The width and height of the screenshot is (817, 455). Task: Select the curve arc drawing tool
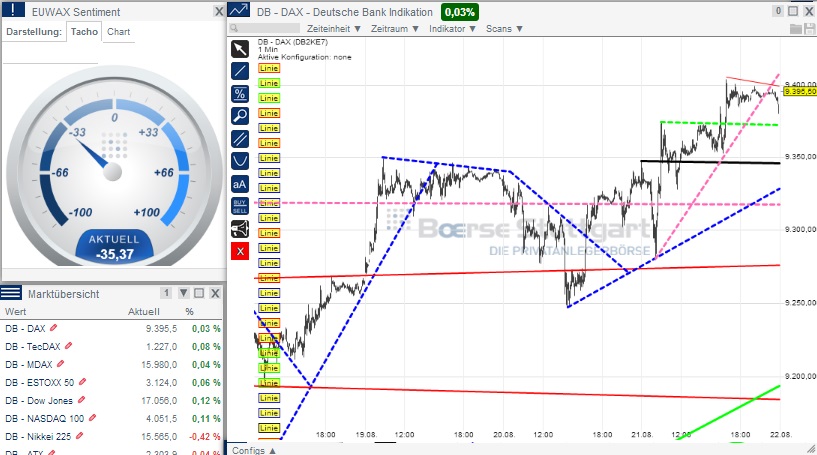tap(240, 161)
